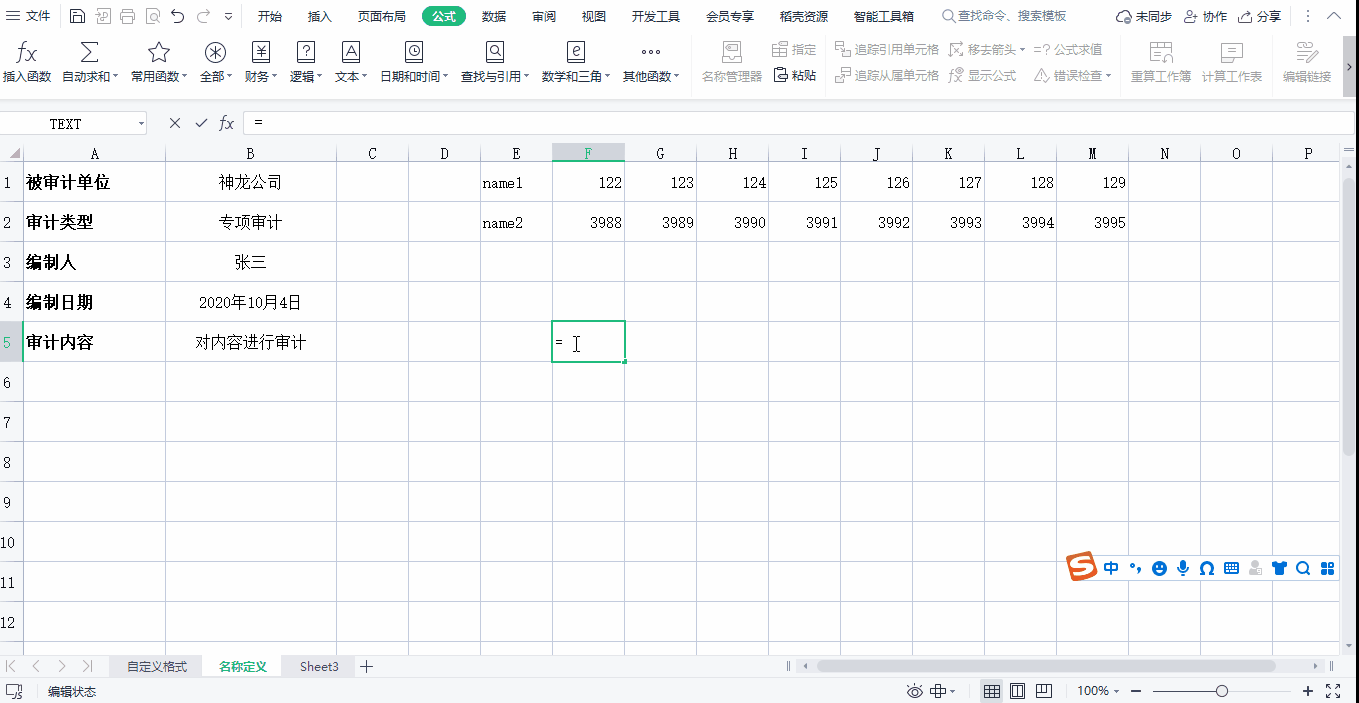Click the Sogou skin (shirt) icon
1359x703 pixels.
(x=1279, y=568)
